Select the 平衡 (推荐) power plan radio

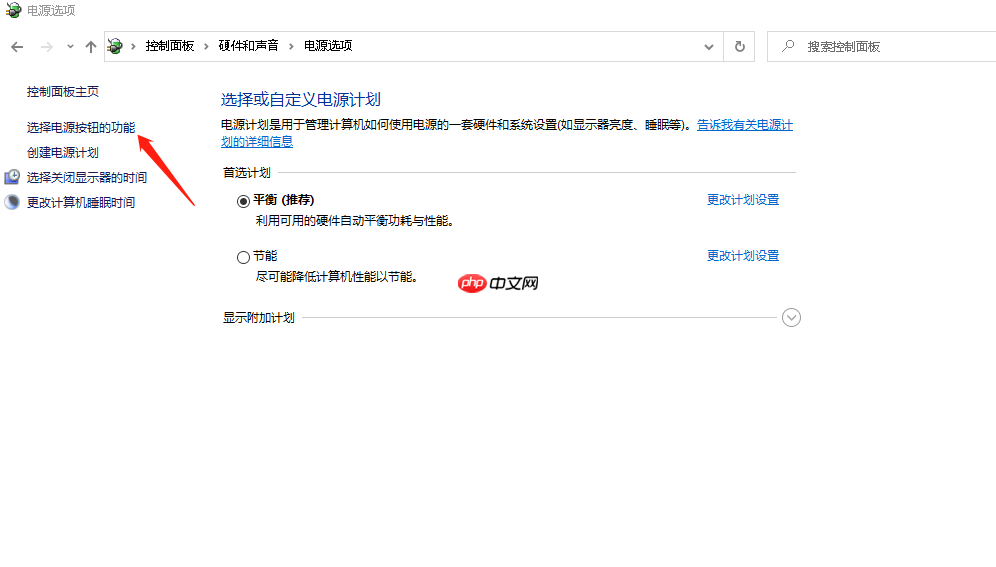click(243, 201)
